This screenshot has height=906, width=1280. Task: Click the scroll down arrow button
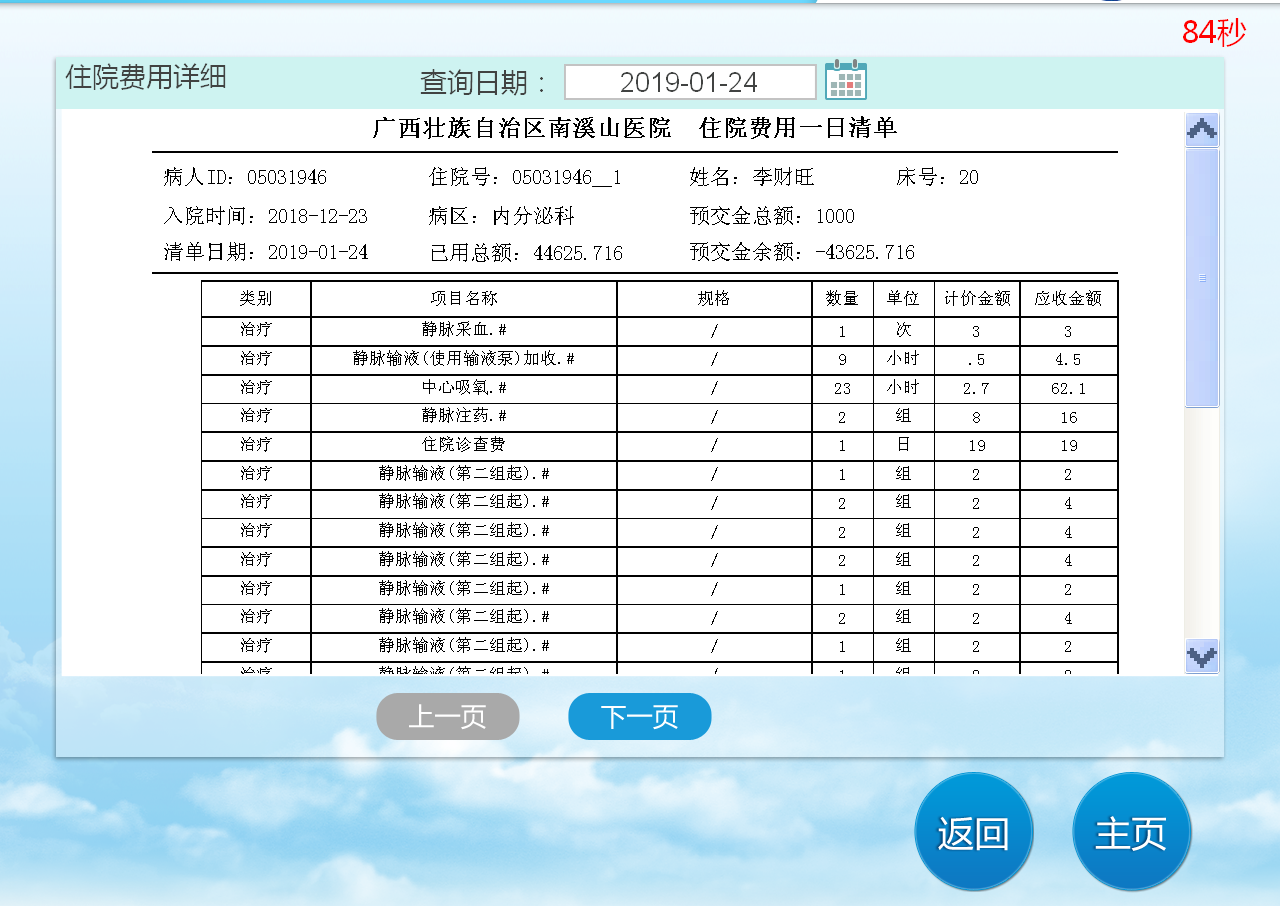pos(1201,656)
